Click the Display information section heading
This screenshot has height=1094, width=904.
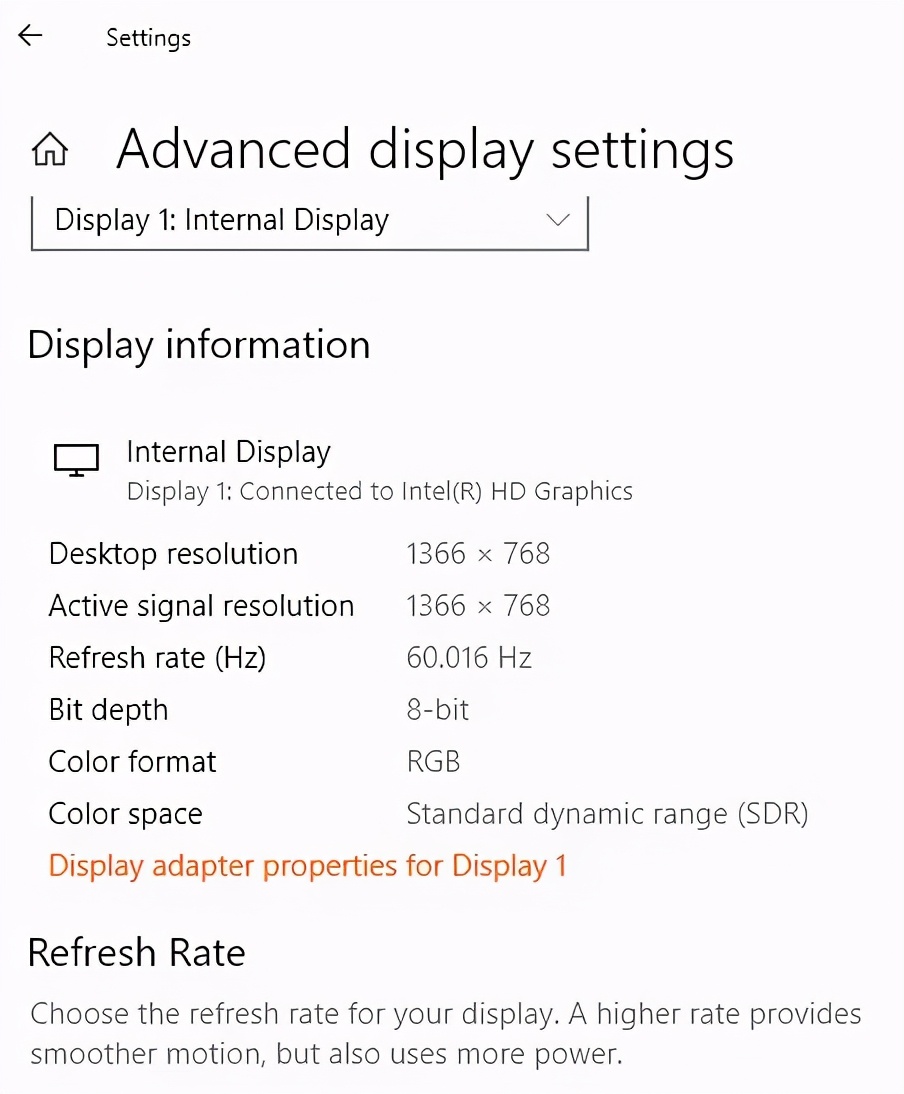[x=199, y=344]
